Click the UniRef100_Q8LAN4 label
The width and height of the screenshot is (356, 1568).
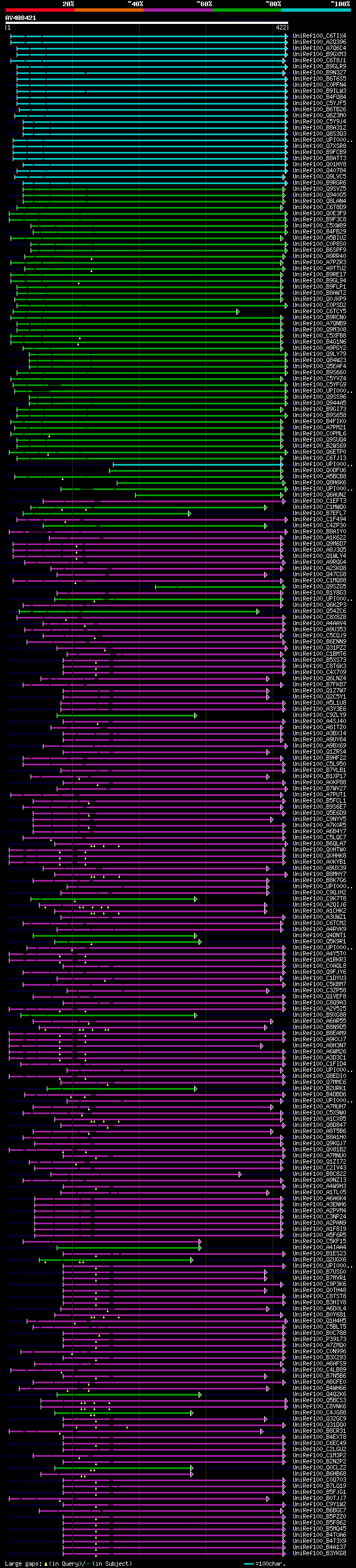coord(319,201)
